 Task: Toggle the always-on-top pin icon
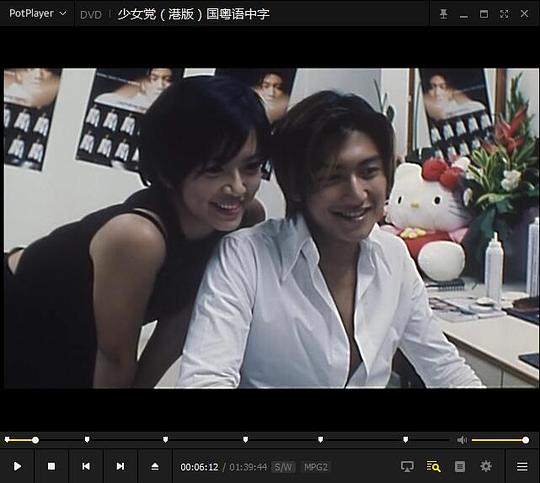click(444, 14)
